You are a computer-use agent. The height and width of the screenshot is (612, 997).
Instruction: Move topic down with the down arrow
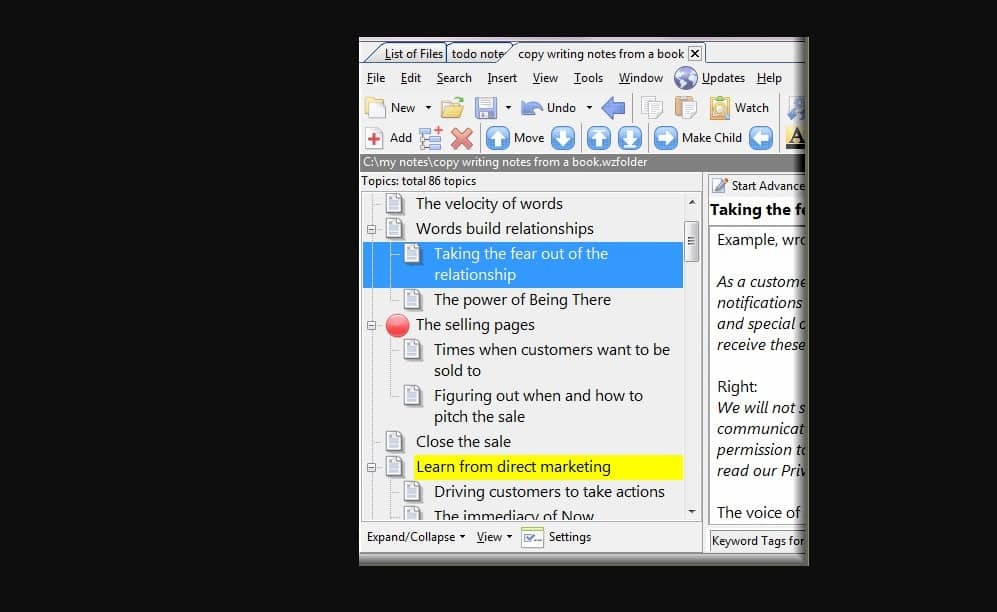563,138
